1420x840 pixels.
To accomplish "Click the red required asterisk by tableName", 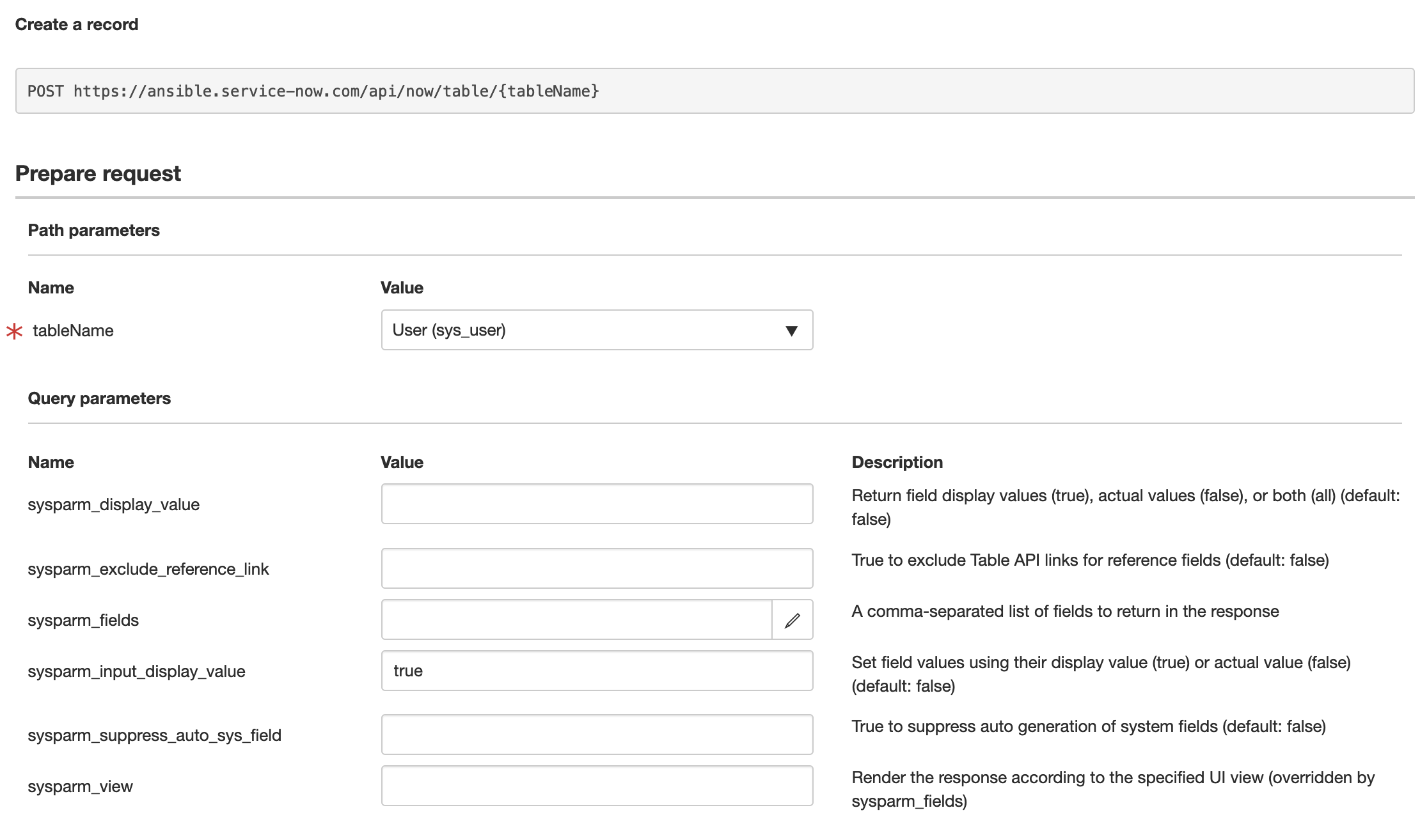I will 14,331.
